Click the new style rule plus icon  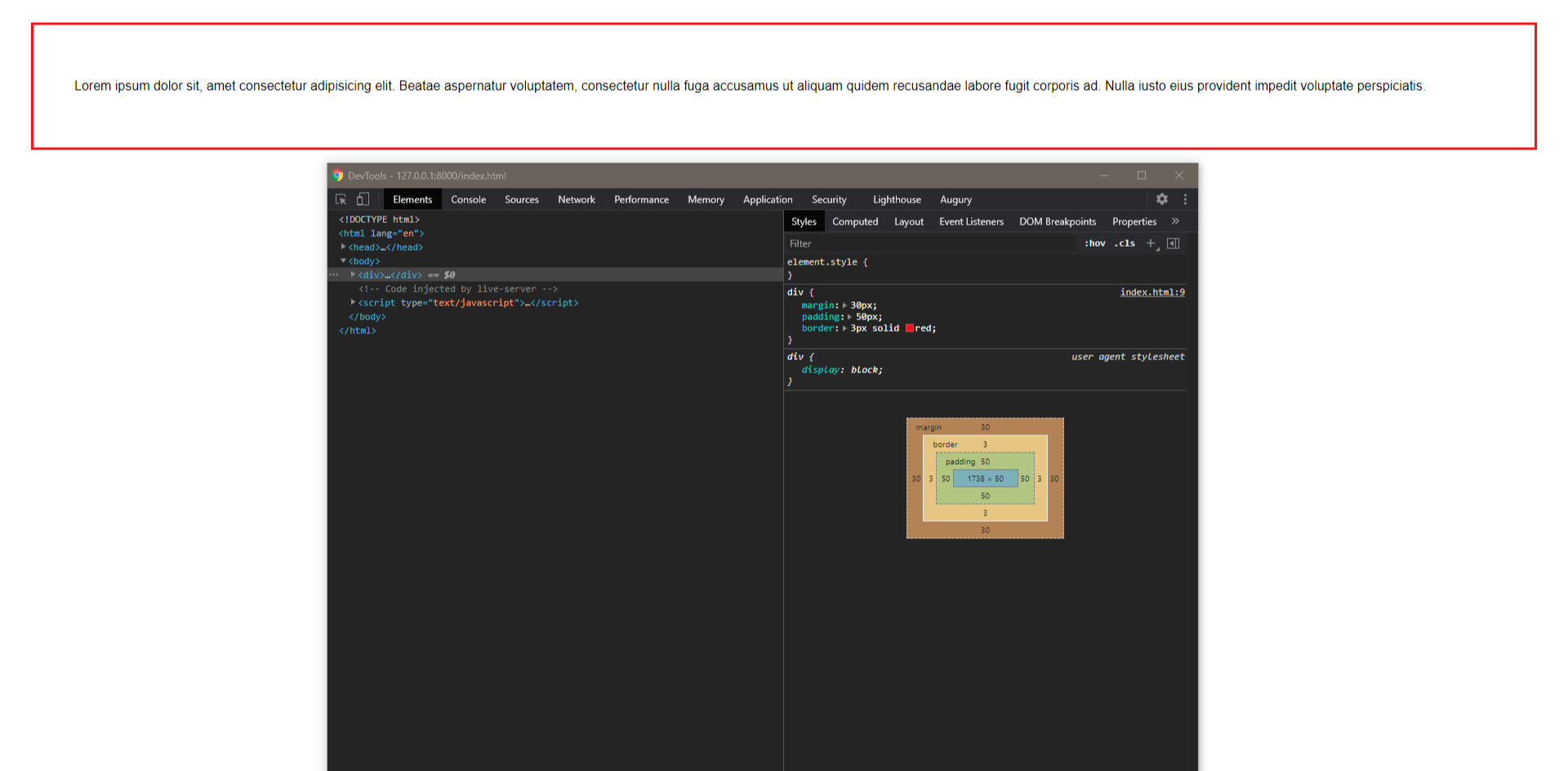1151,243
